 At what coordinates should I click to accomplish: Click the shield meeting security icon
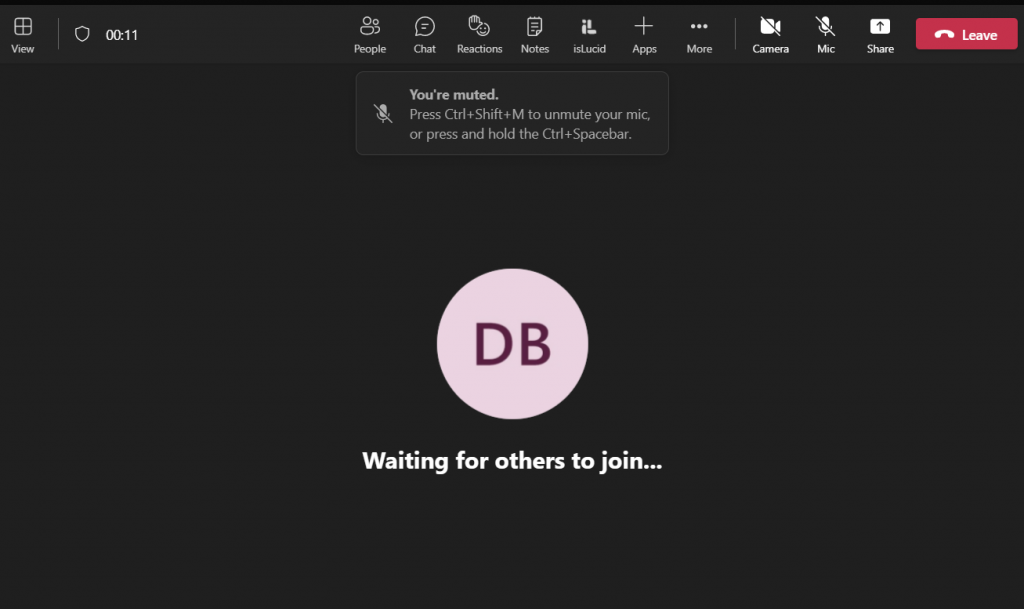tap(82, 34)
